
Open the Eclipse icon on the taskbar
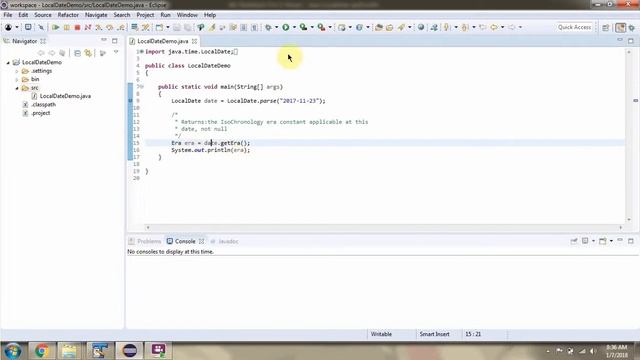[x=129, y=351]
